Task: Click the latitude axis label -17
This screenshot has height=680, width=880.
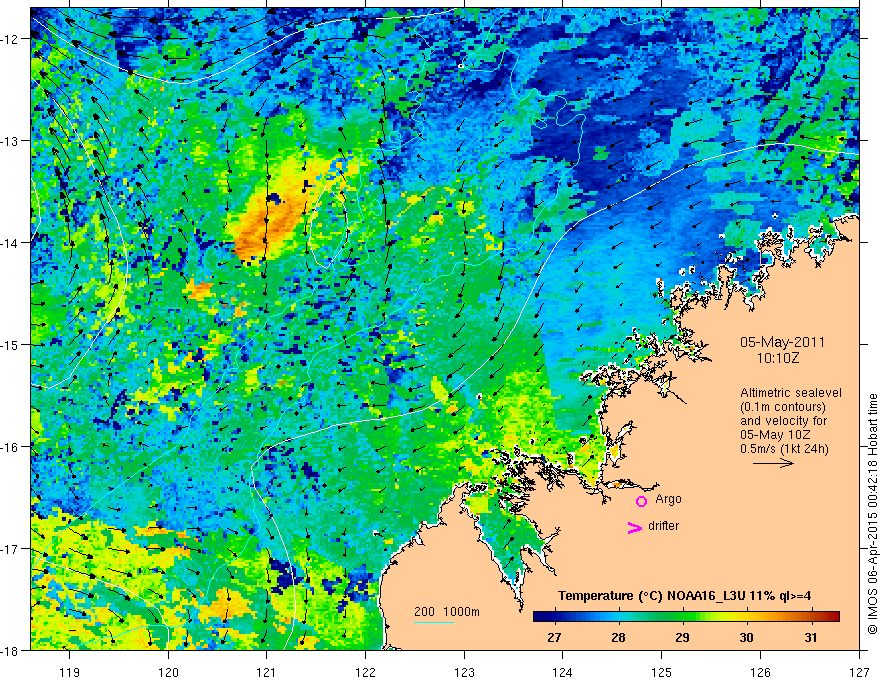Action: pos(10,548)
